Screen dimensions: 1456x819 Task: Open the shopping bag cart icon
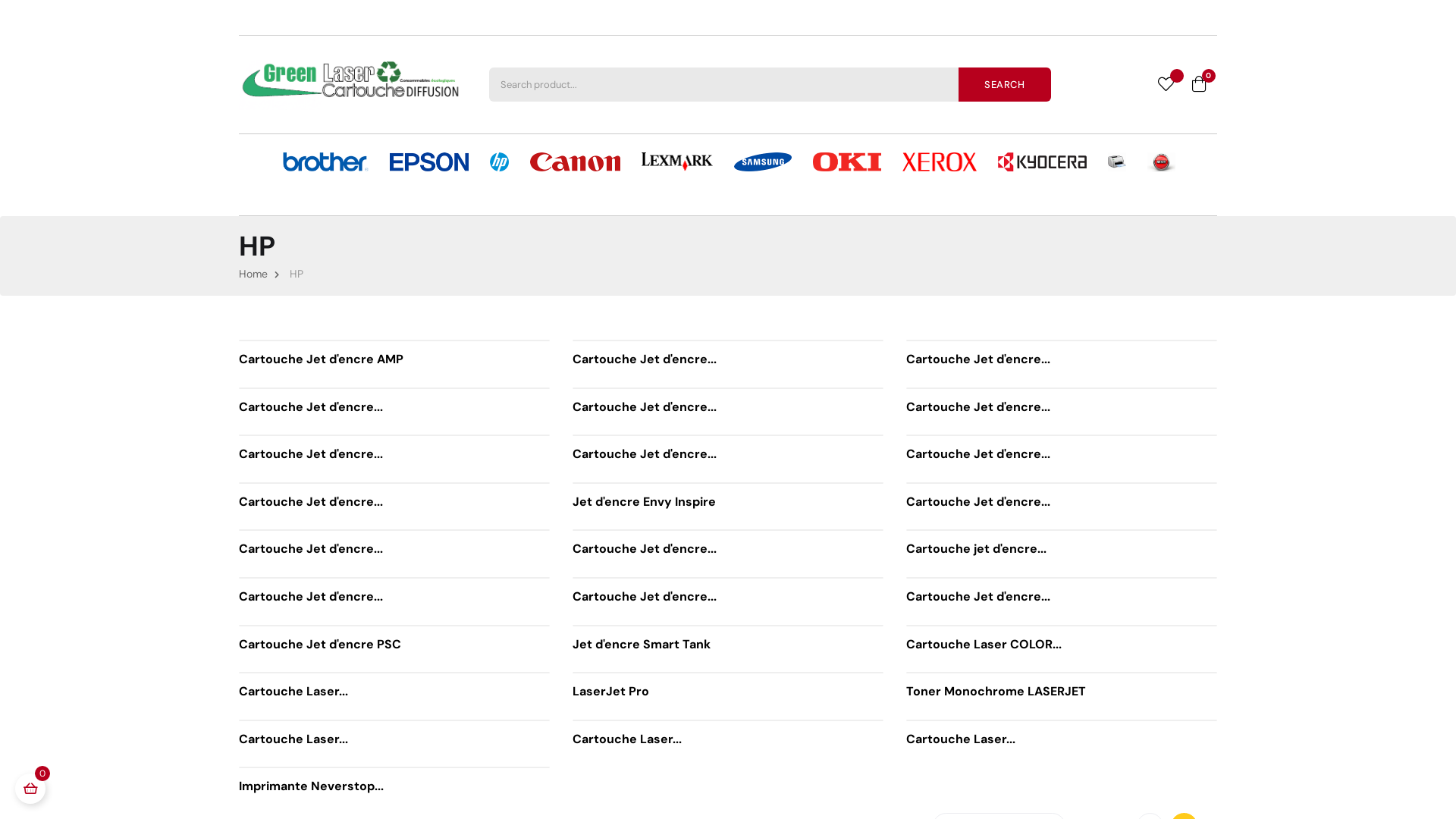point(1199,84)
